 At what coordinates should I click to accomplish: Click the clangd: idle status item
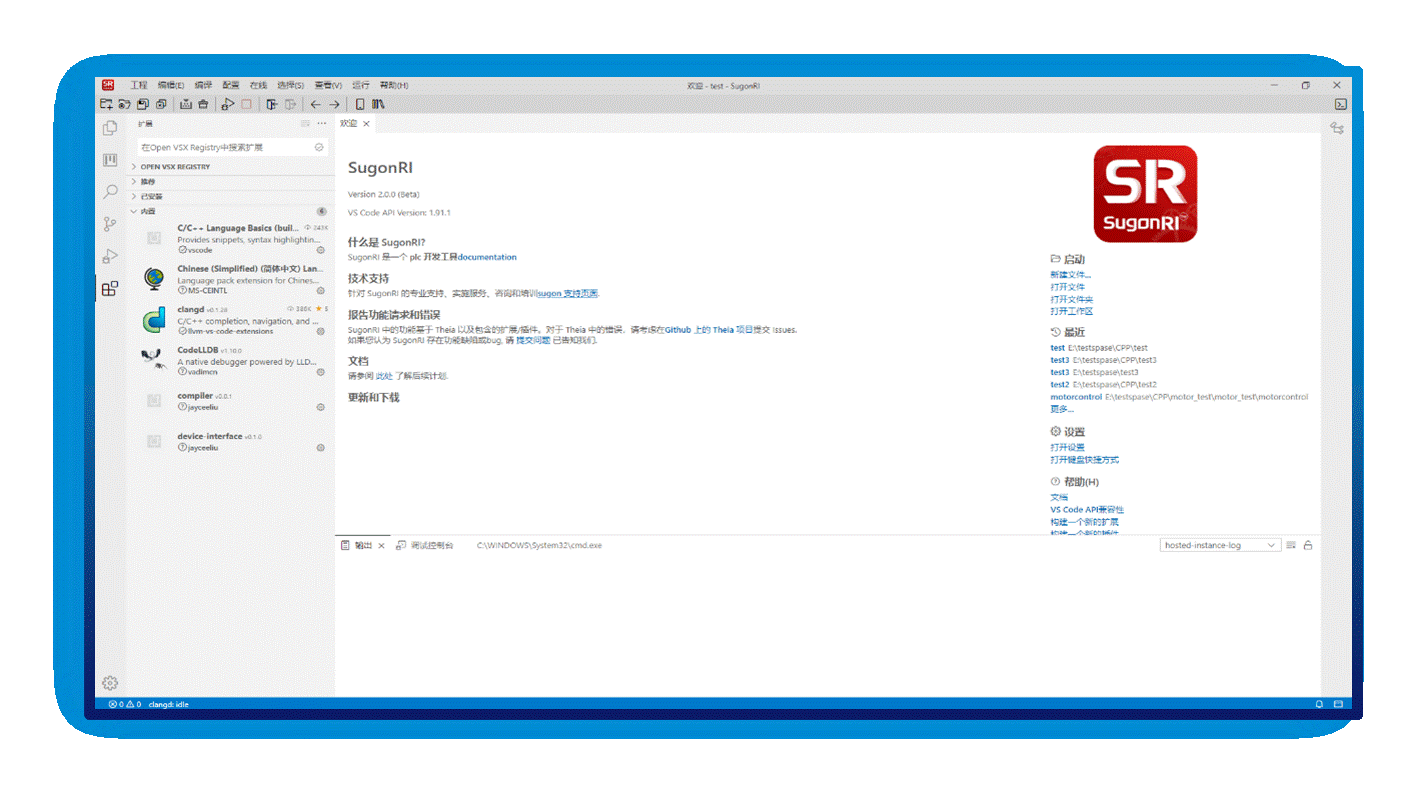[168, 704]
